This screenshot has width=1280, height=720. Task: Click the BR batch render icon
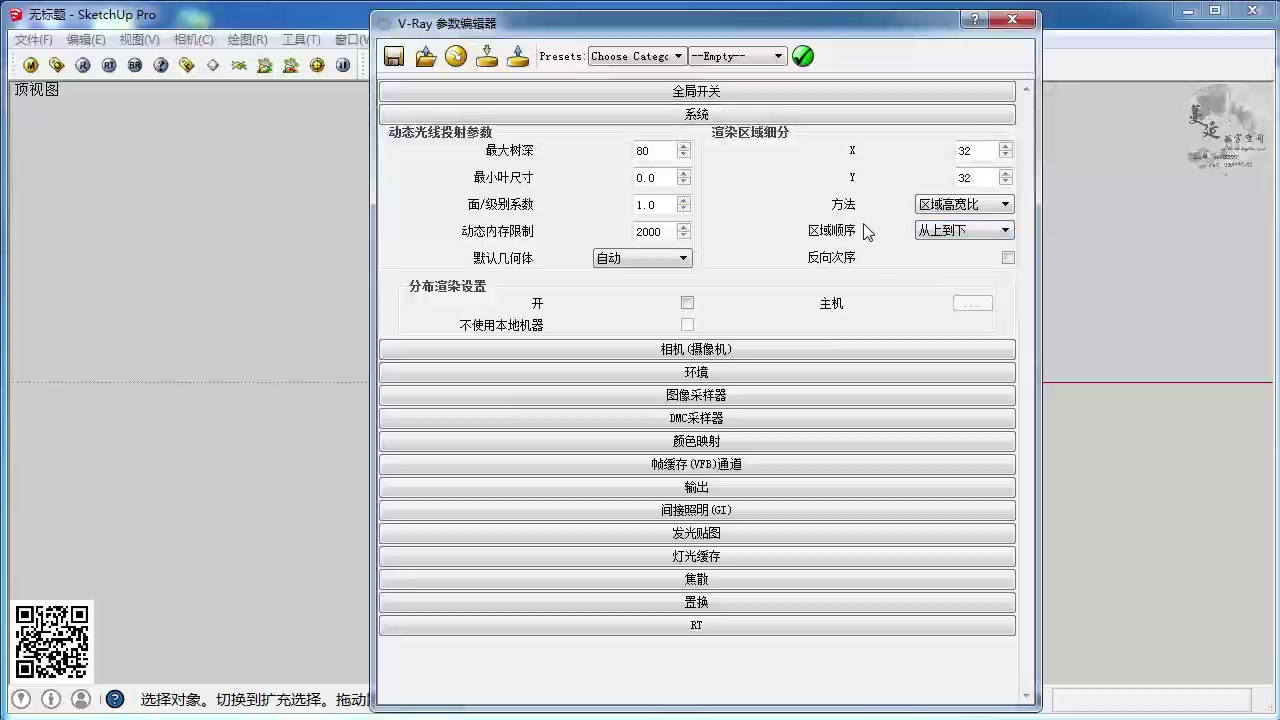[x=134, y=64]
